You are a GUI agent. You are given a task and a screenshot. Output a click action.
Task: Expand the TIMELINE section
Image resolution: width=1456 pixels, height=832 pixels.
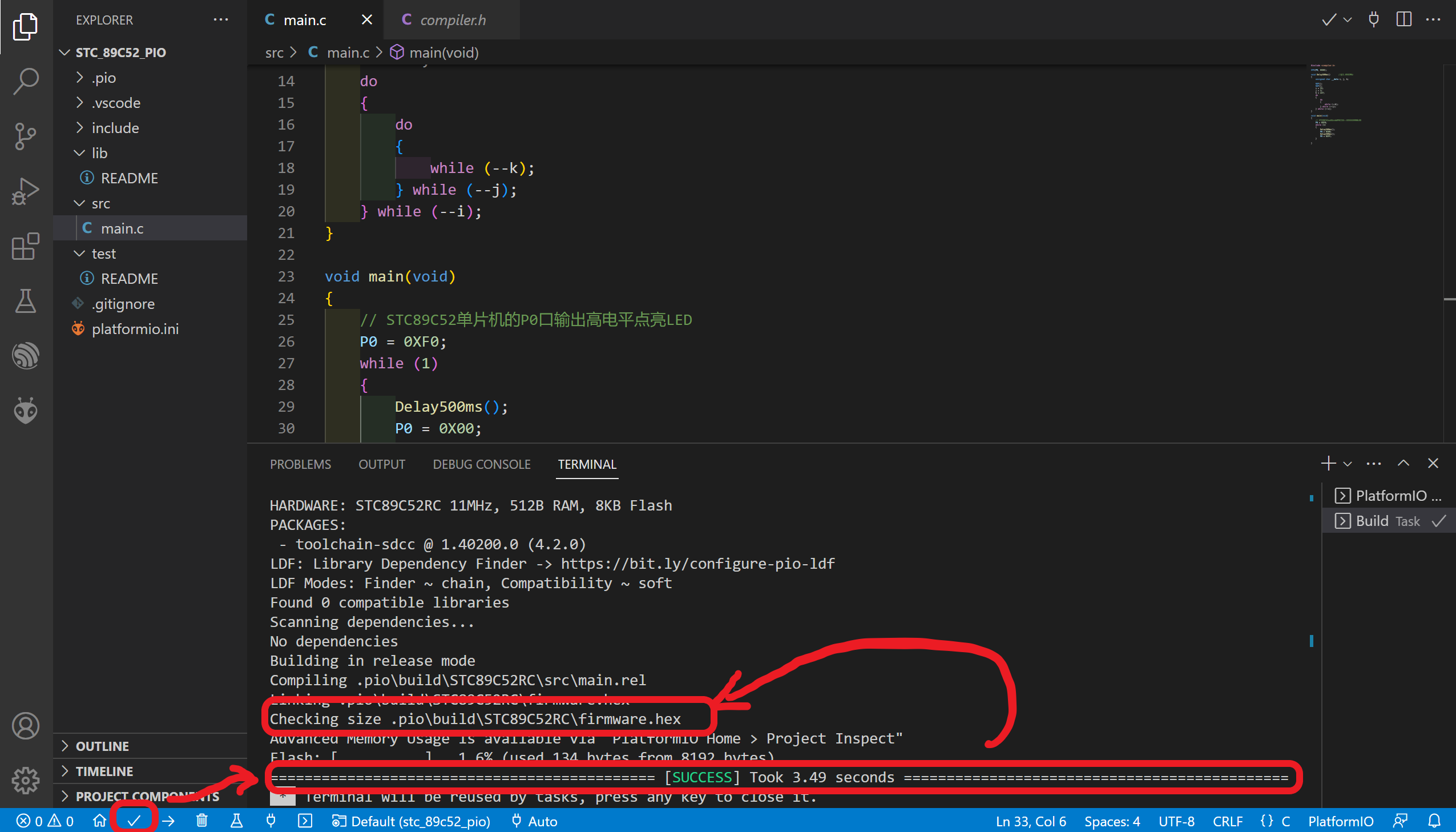[x=150, y=771]
